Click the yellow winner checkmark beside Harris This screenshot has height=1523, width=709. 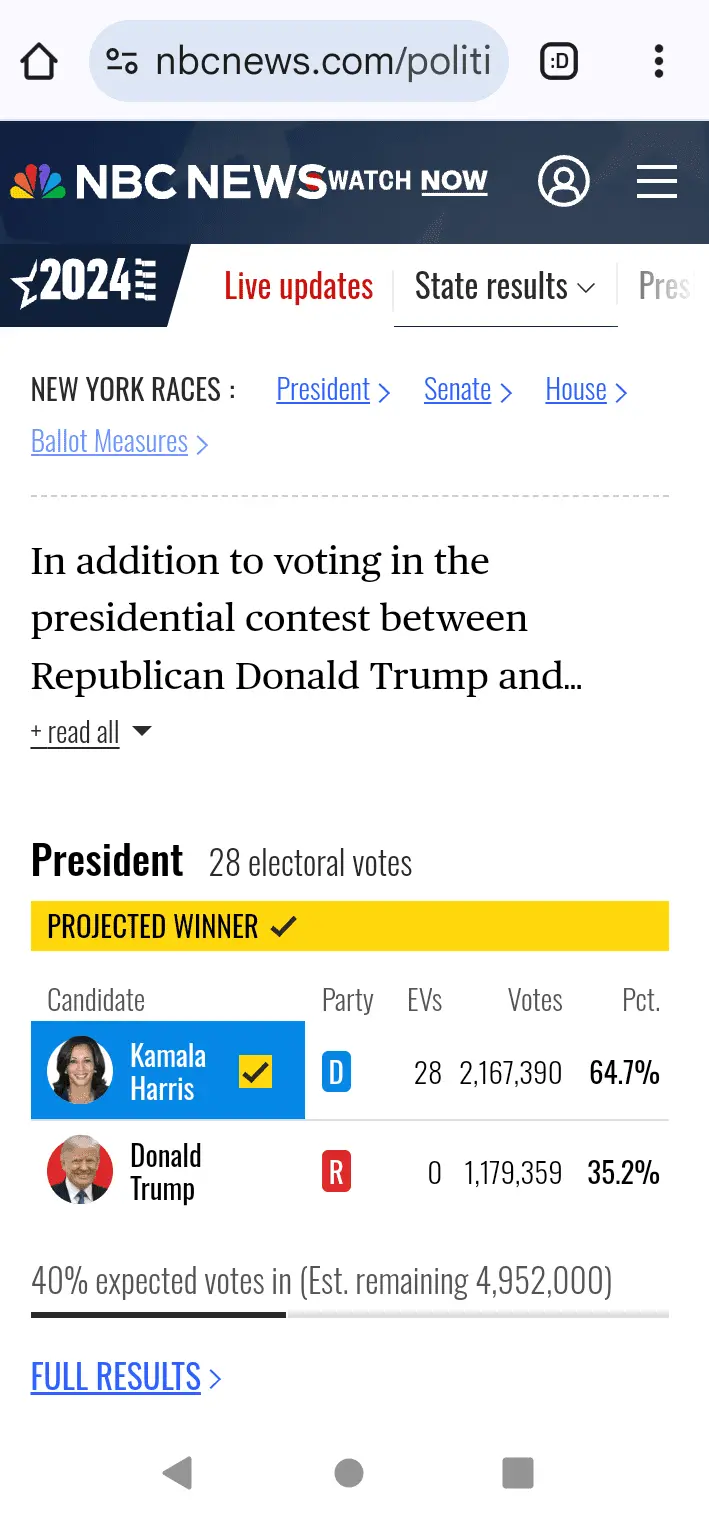coord(256,1072)
